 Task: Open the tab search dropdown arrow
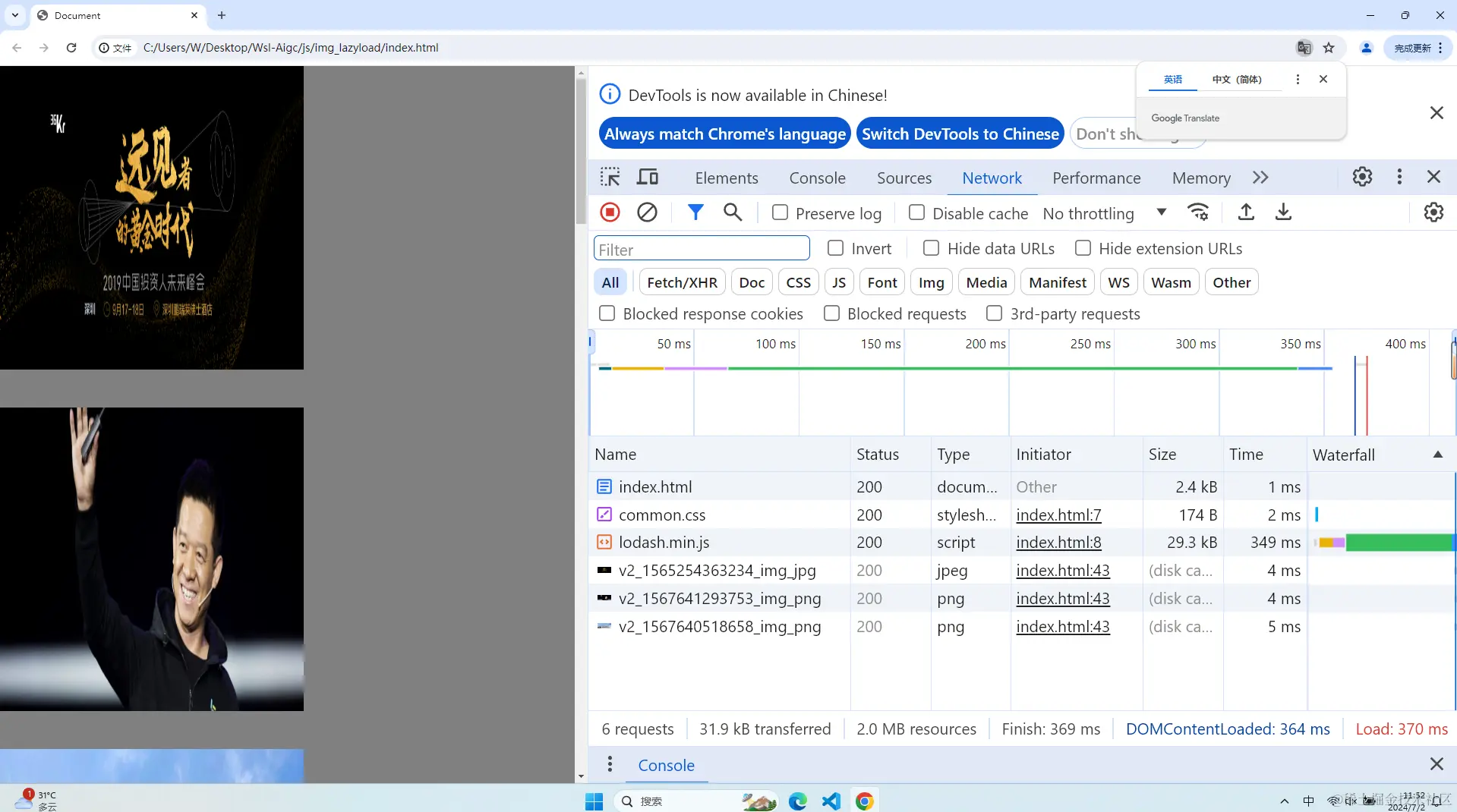(x=15, y=15)
